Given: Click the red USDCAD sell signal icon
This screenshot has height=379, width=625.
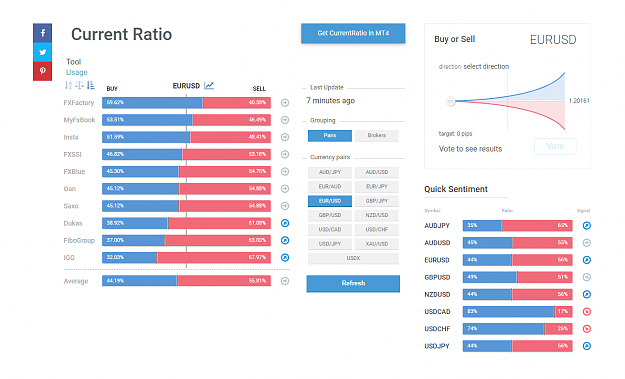Looking at the screenshot, I should 586,312.
